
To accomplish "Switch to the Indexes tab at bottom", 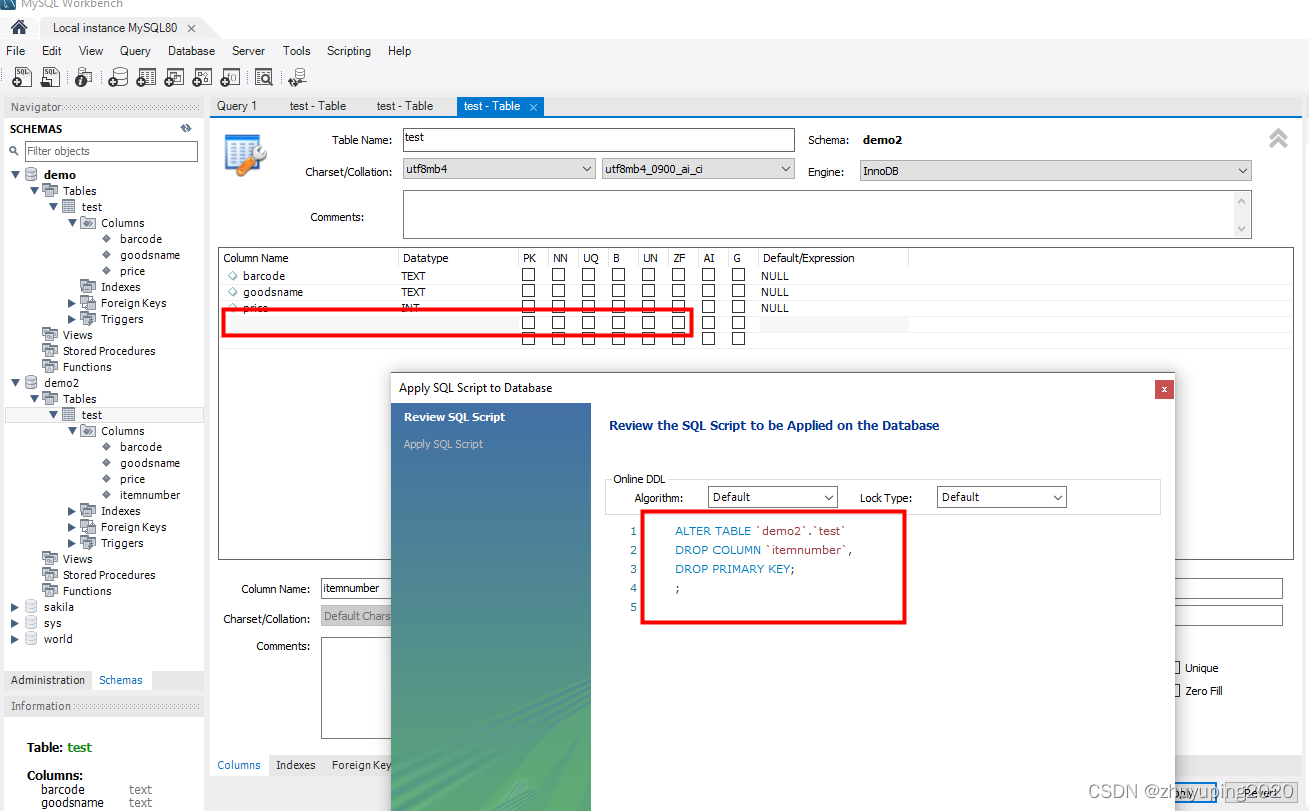I will (296, 765).
